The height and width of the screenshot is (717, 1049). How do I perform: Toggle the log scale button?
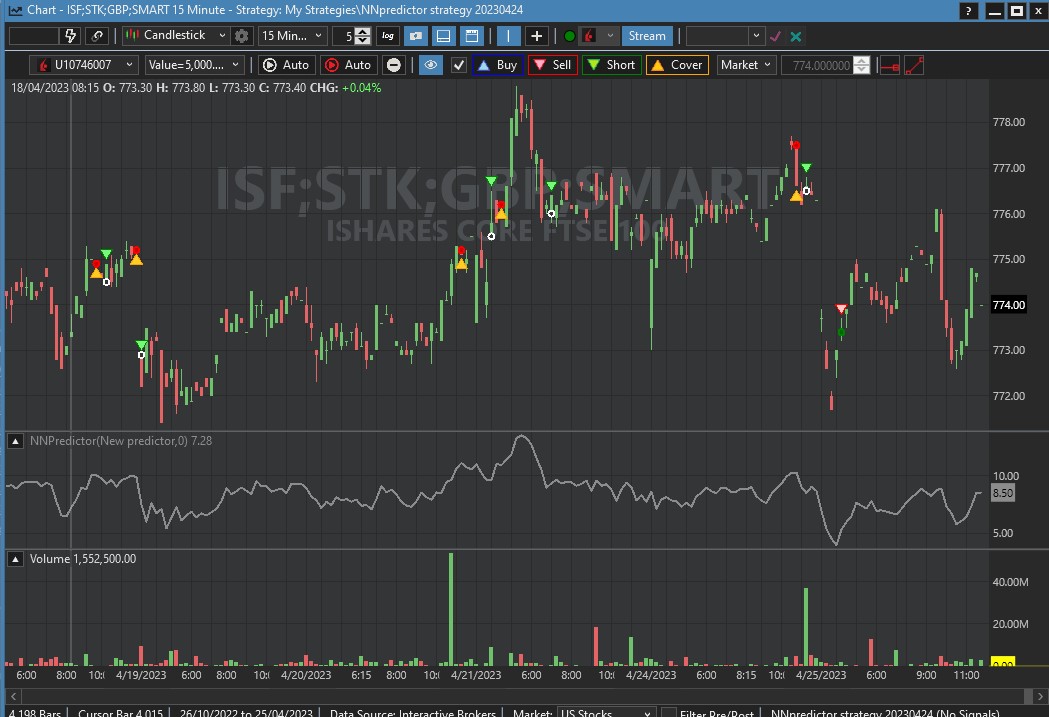click(387, 36)
